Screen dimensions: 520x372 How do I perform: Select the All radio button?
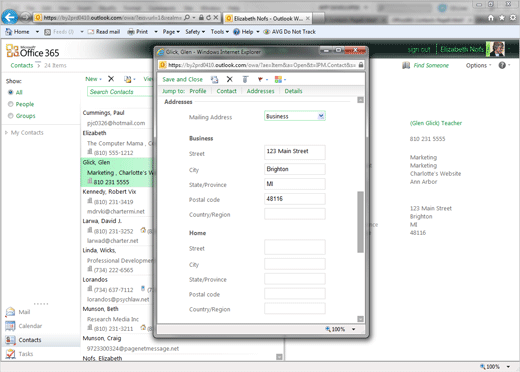pyautogui.click(x=11, y=92)
